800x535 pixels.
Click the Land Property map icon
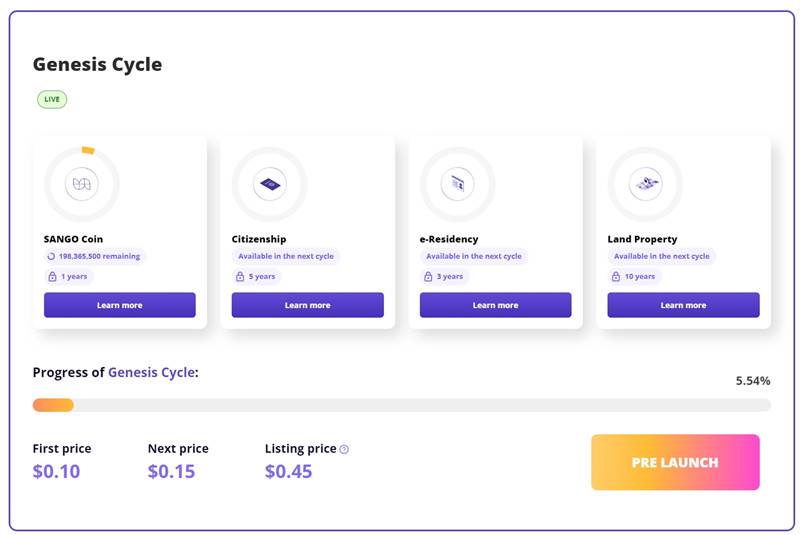pyautogui.click(x=645, y=184)
